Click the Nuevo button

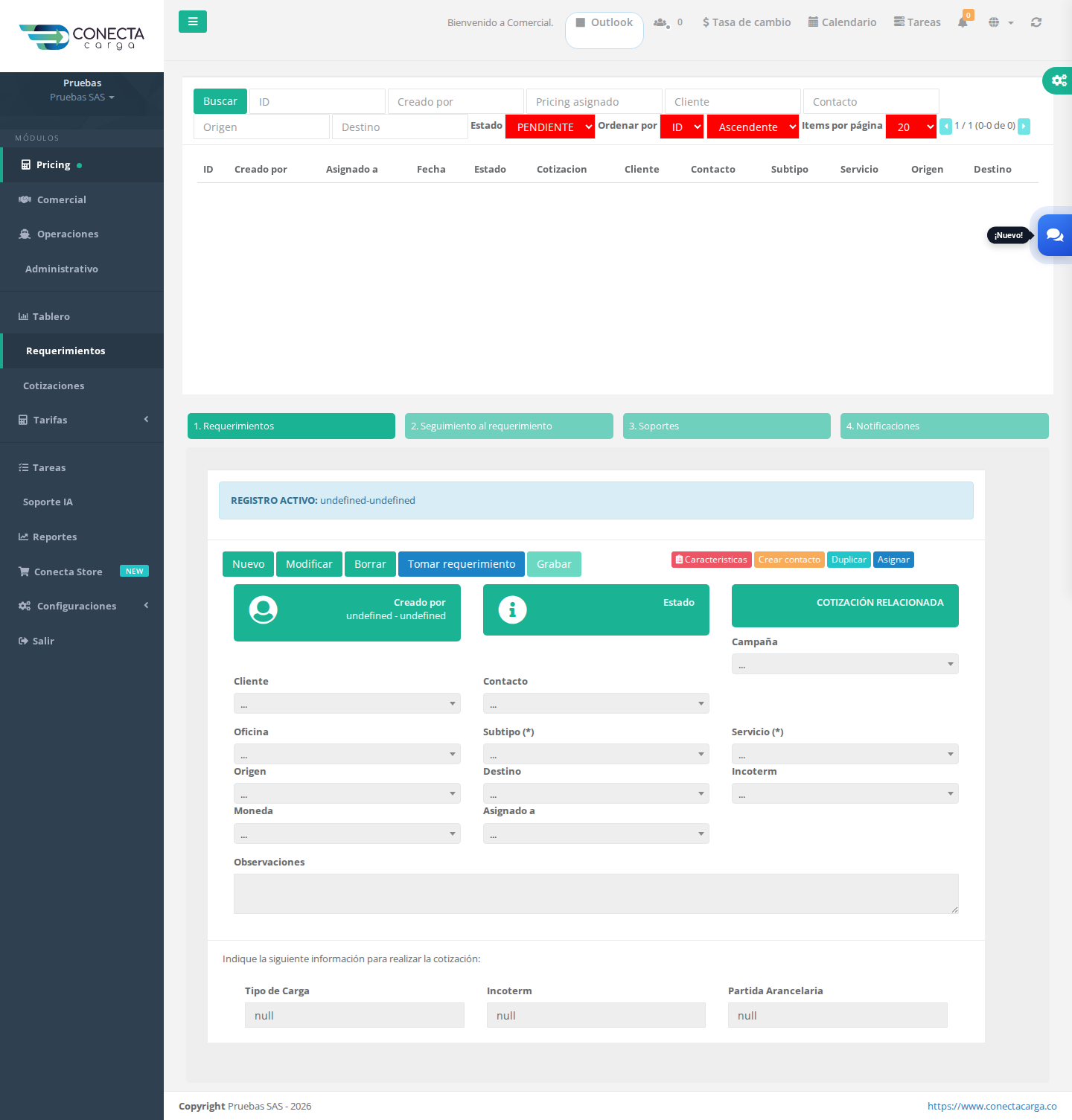[248, 564]
